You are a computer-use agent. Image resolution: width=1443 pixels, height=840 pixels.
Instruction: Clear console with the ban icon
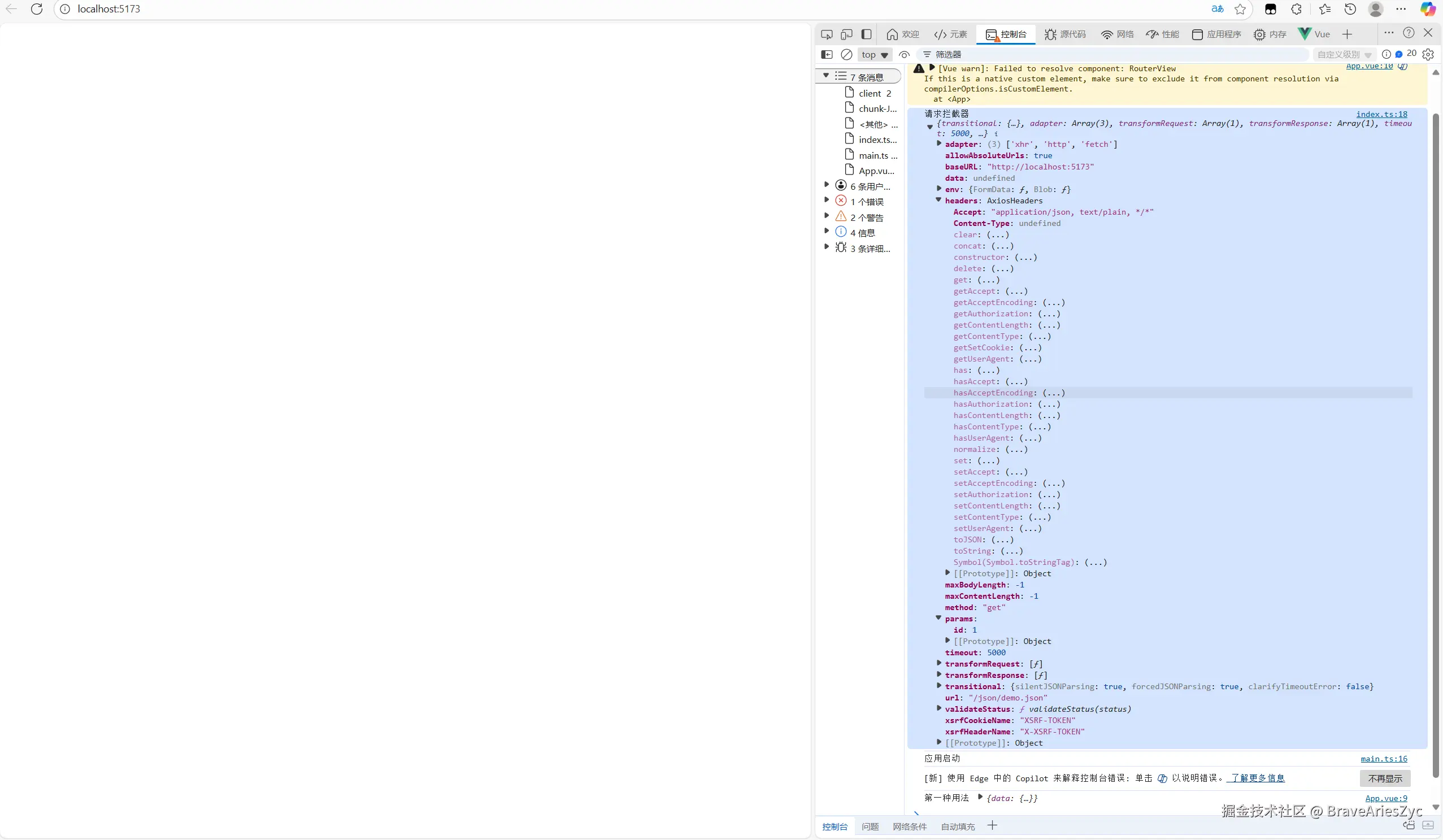click(846, 54)
